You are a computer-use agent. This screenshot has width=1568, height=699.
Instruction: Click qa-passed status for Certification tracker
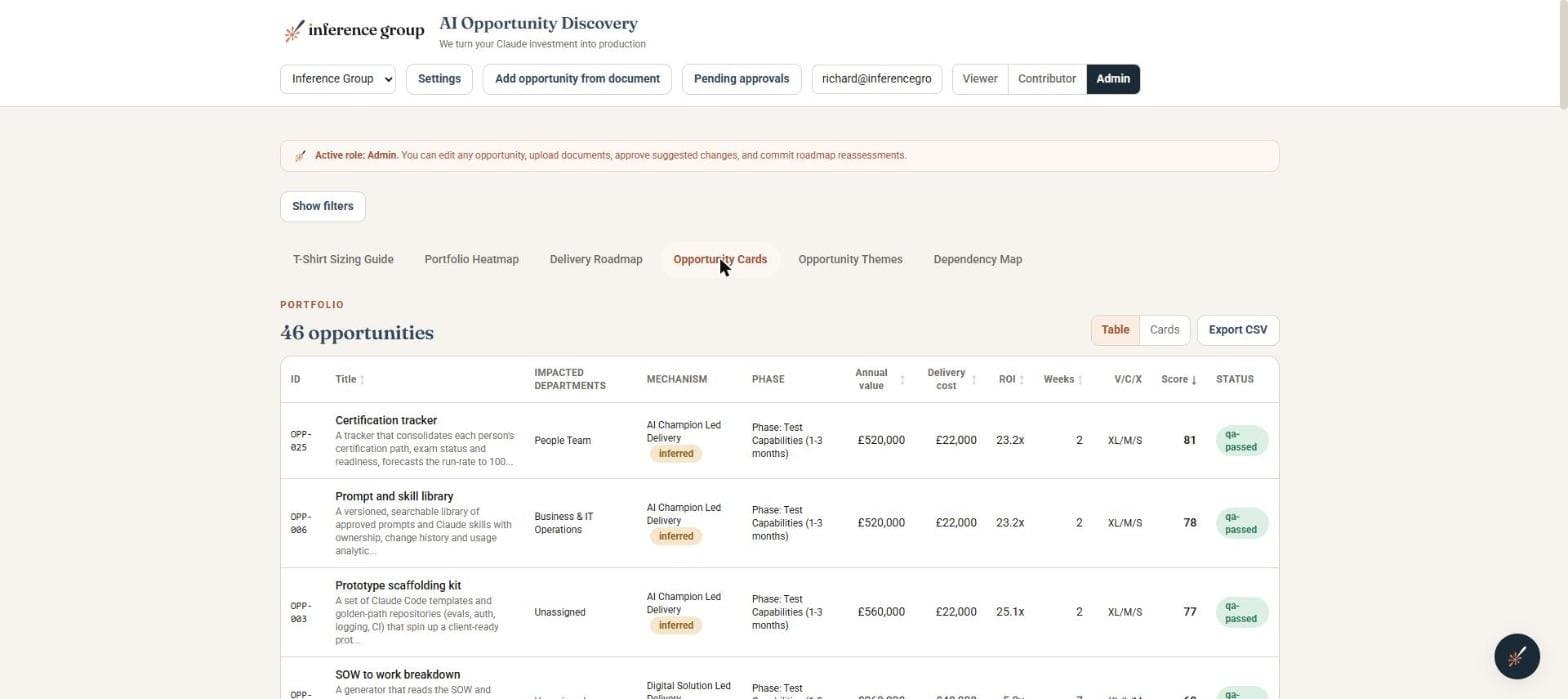1241,441
